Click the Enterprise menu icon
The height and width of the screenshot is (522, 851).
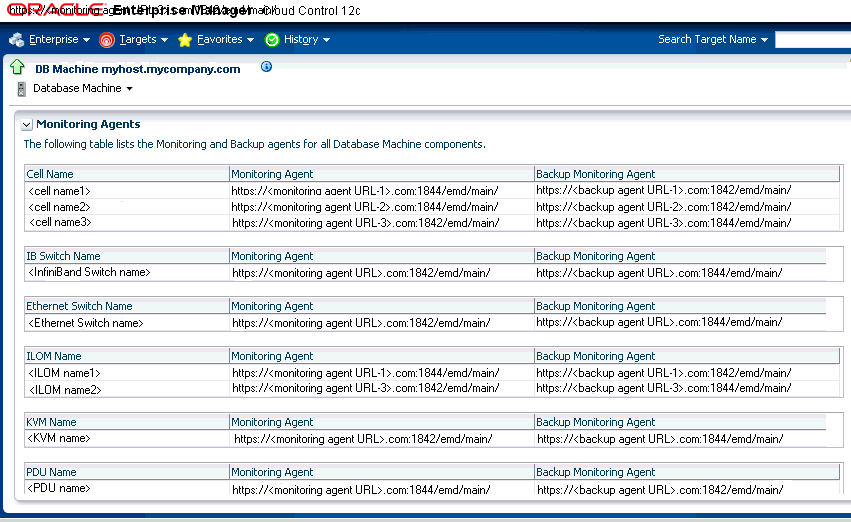pos(17,40)
